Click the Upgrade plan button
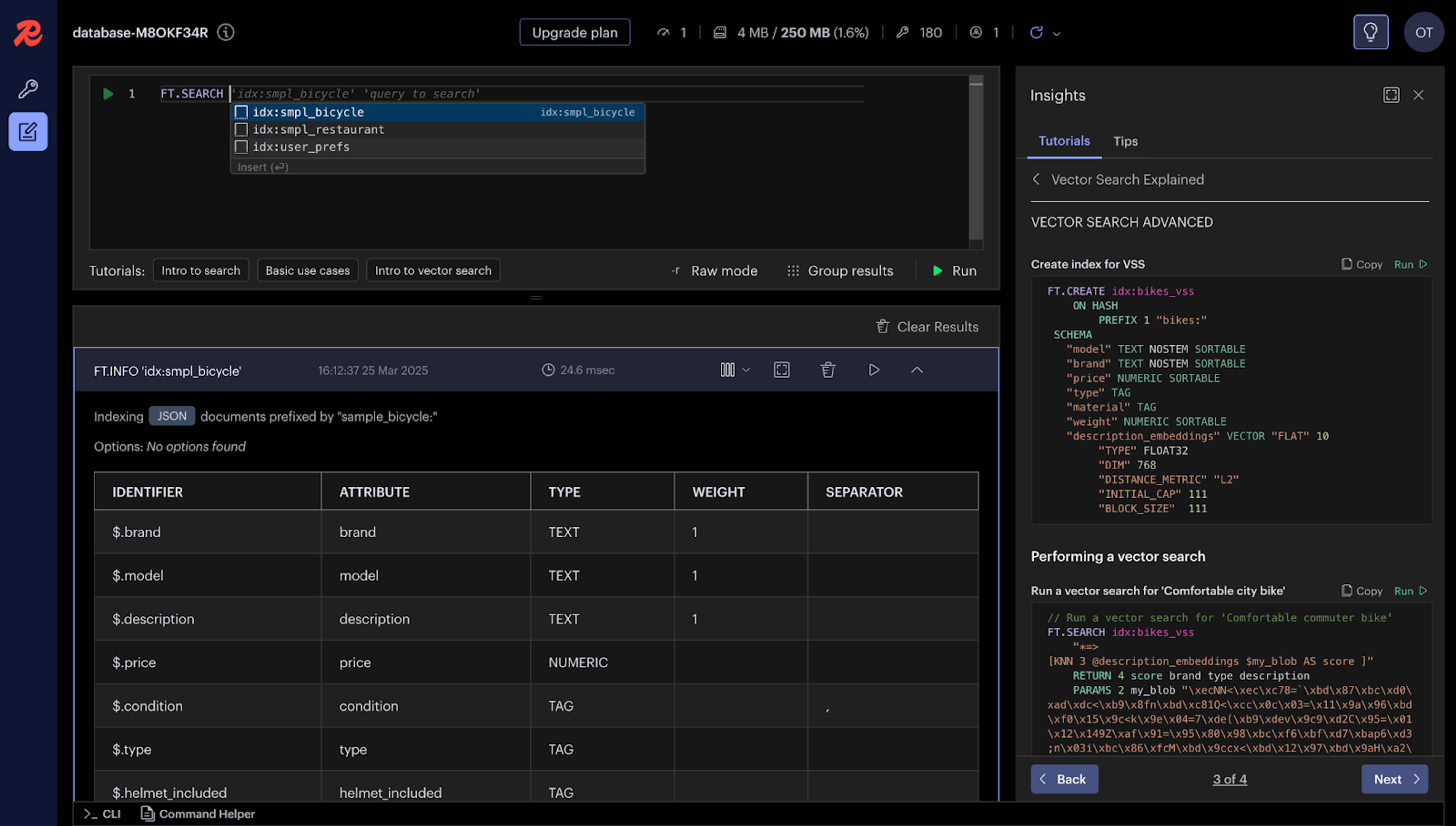This screenshot has width=1456, height=826. click(574, 32)
